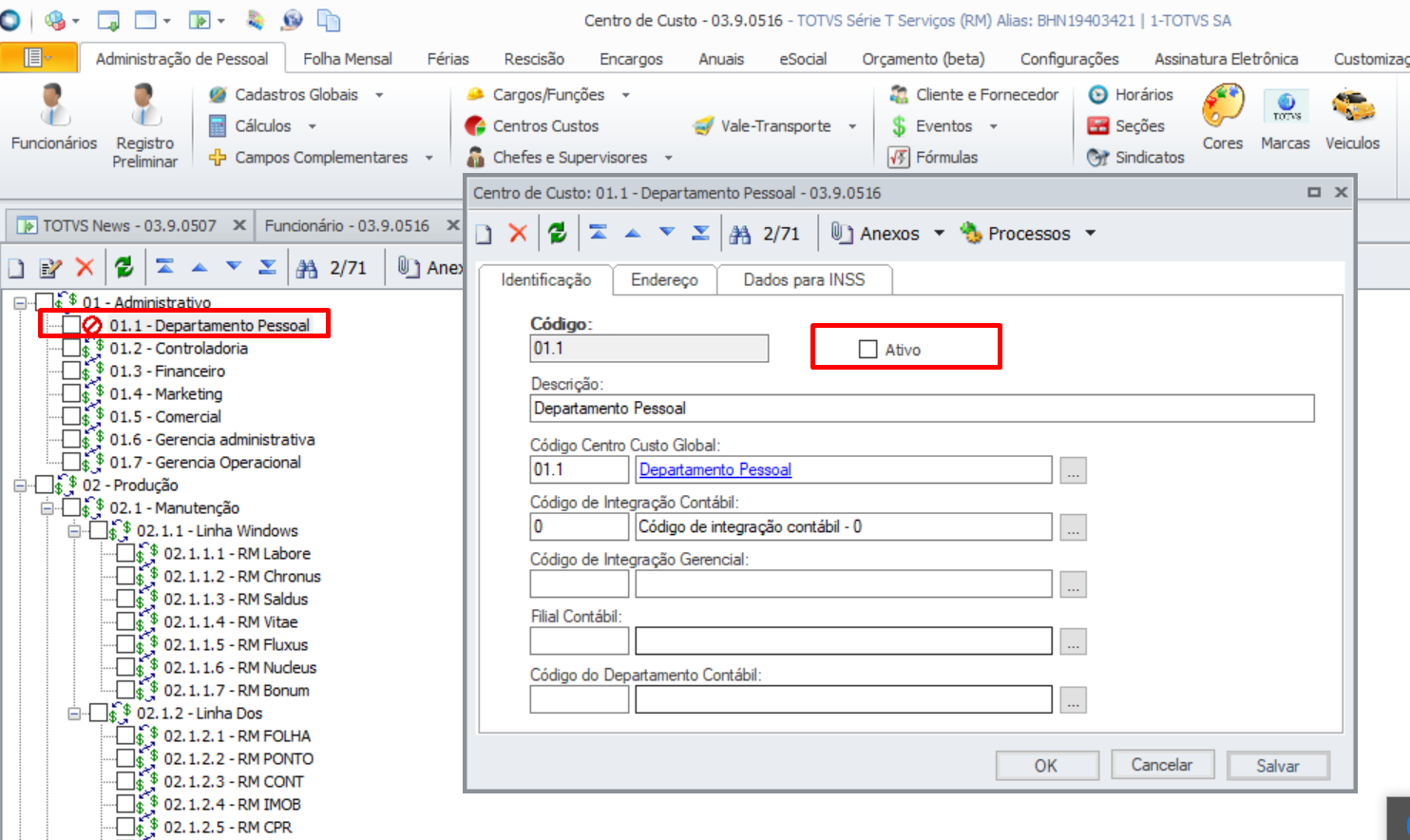This screenshot has height=840, width=1410.
Task: Go to the next record in the dialog toolbar
Action: pos(667,233)
